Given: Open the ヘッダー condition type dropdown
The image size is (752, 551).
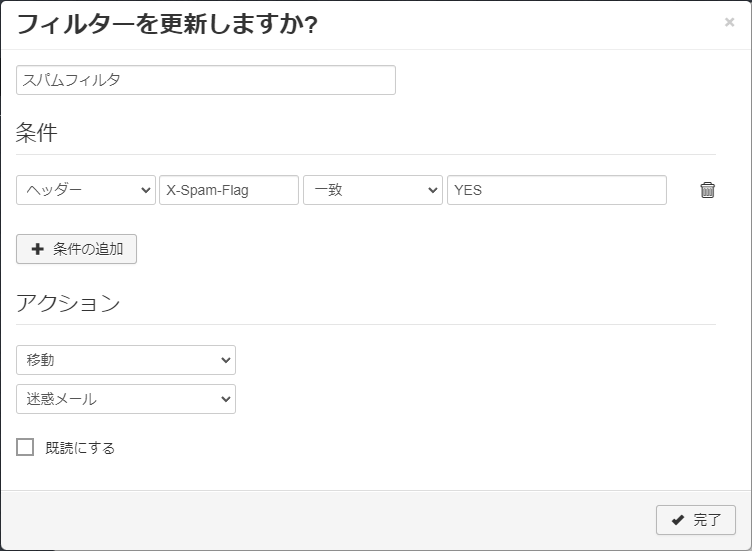Looking at the screenshot, I should click(85, 190).
